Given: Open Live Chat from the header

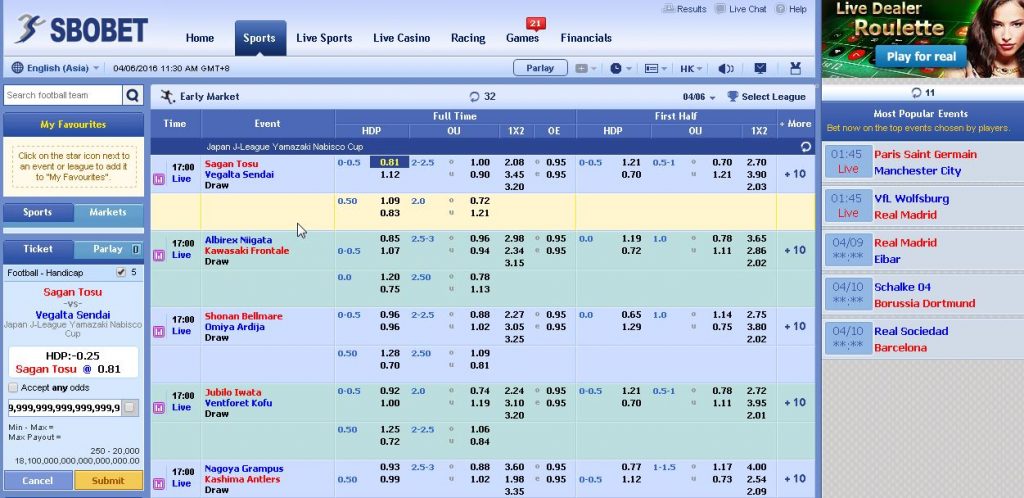Looking at the screenshot, I should click(741, 9).
